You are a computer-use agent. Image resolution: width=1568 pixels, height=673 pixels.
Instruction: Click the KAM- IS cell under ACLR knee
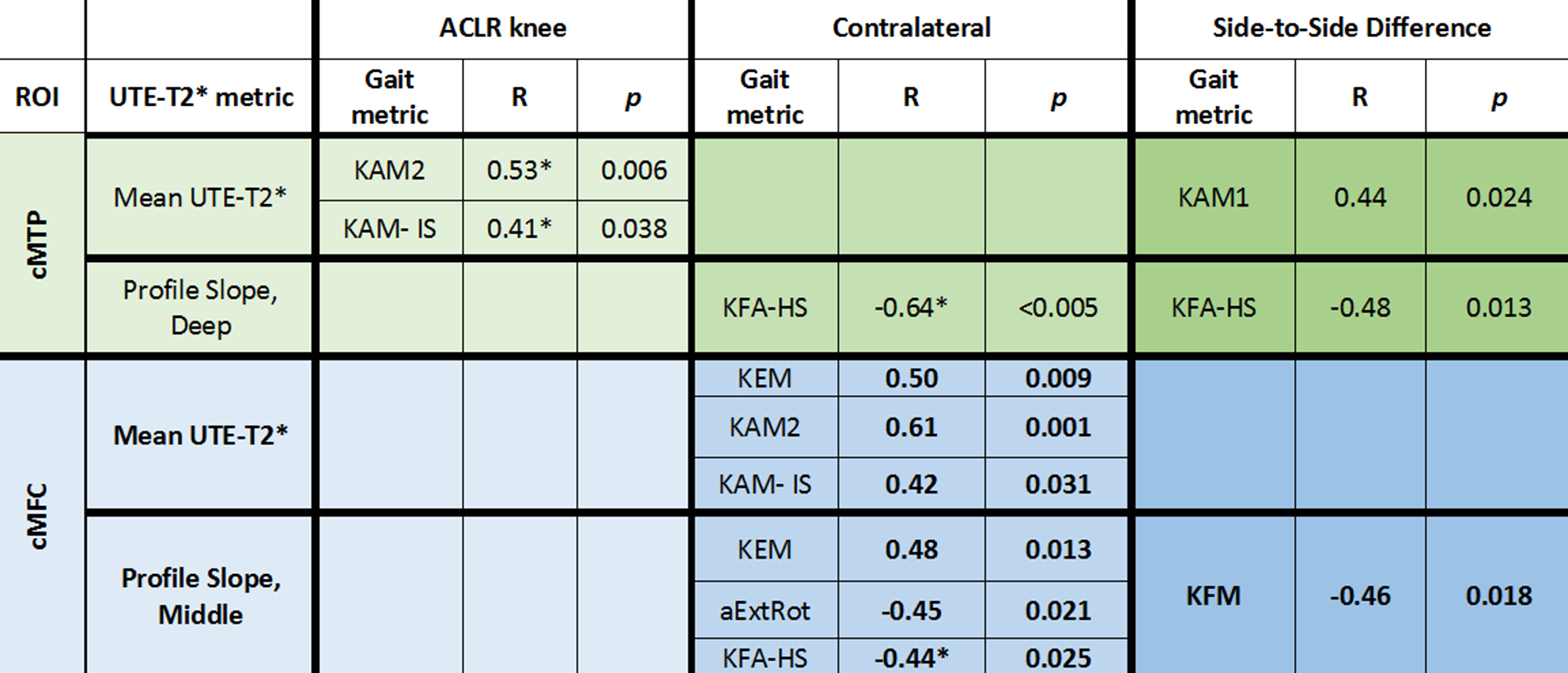pyautogui.click(x=389, y=229)
